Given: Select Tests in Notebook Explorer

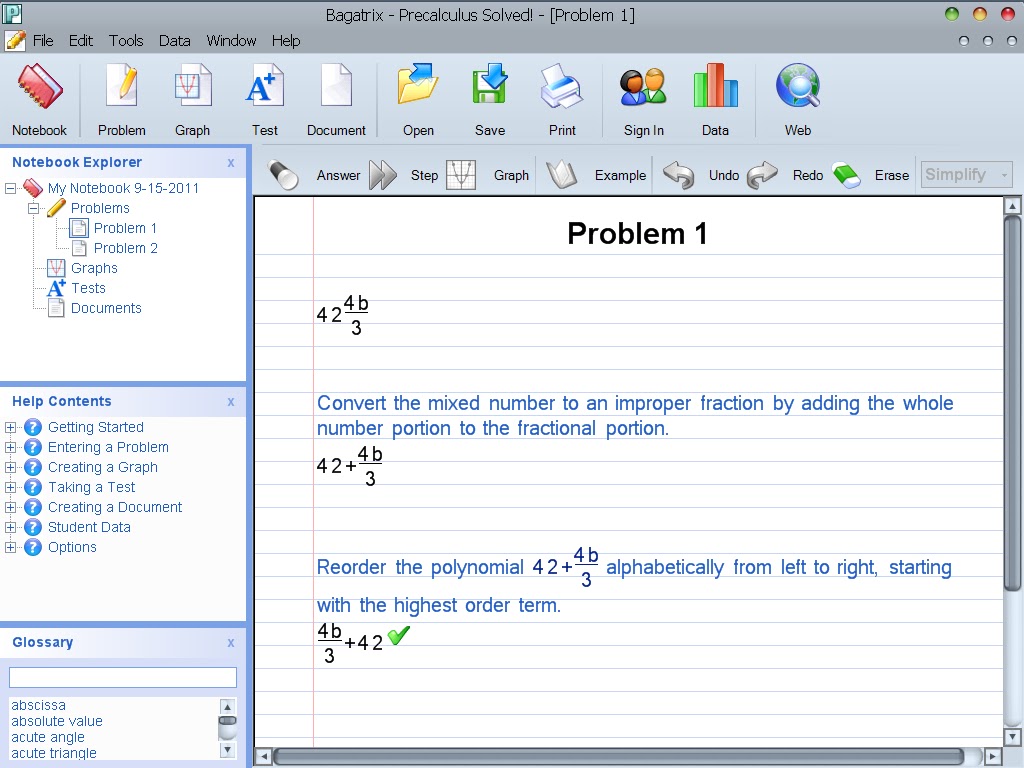Looking at the screenshot, I should click(88, 288).
